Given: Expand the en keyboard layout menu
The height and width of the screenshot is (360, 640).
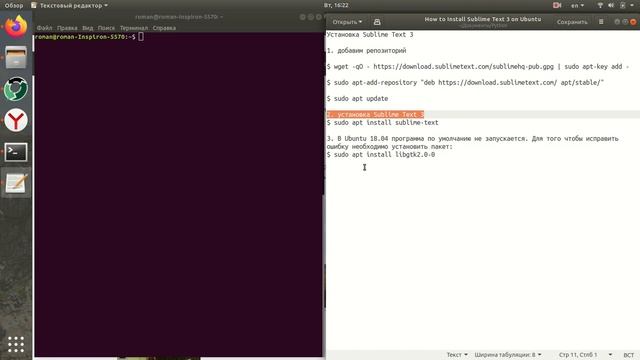Looking at the screenshot, I should (577, 5).
